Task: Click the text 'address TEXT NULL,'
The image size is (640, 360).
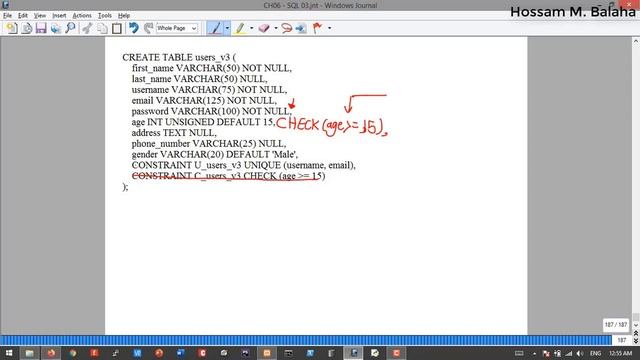Action: coord(174,133)
